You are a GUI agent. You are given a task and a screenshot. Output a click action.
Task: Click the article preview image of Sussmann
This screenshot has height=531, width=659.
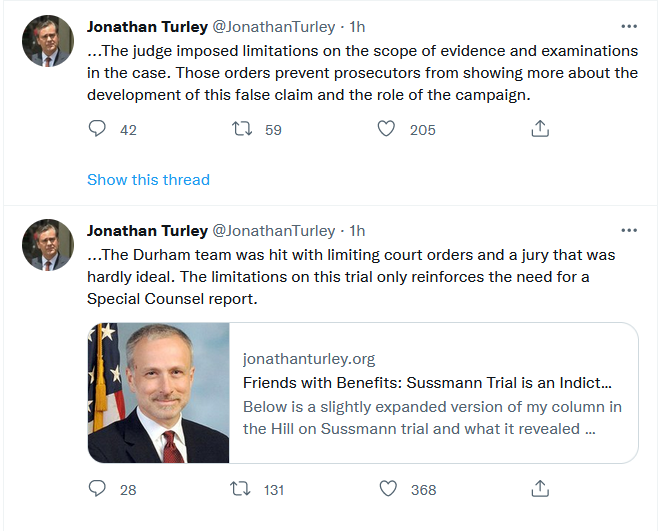[159, 393]
